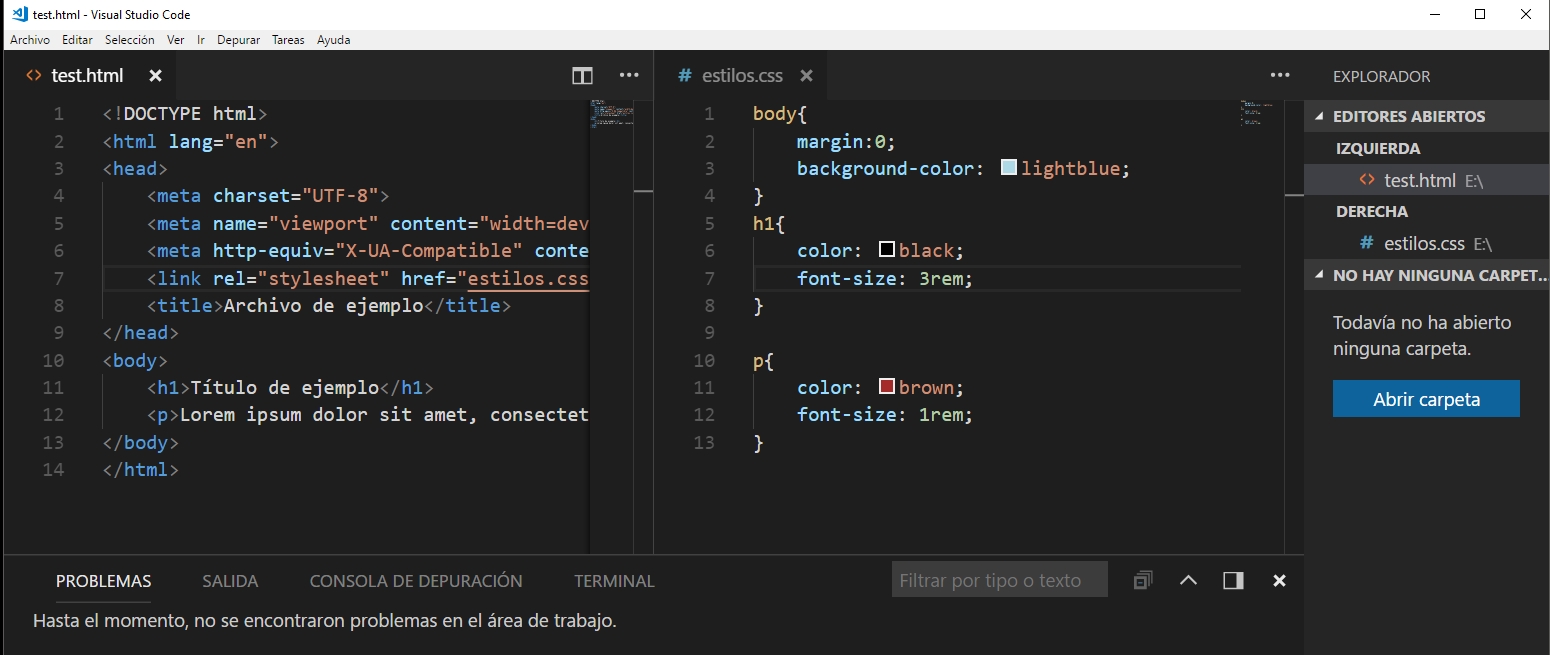Select estilos.css in open editors list

[x=1423, y=243]
